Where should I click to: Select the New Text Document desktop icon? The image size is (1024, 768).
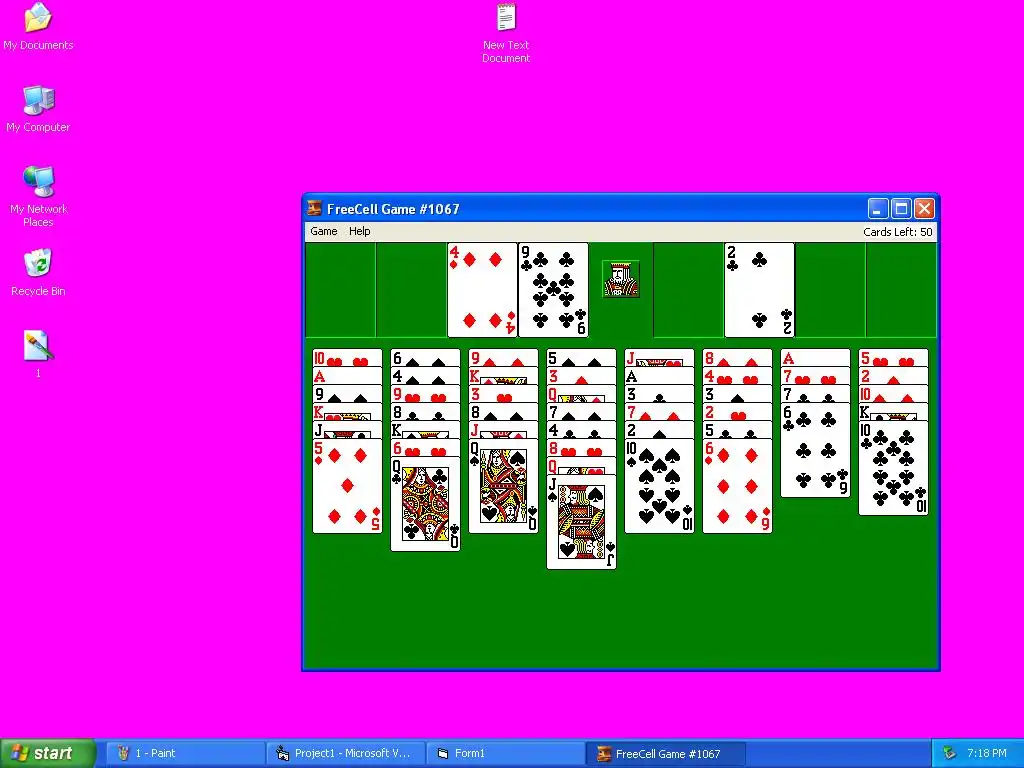click(x=505, y=33)
